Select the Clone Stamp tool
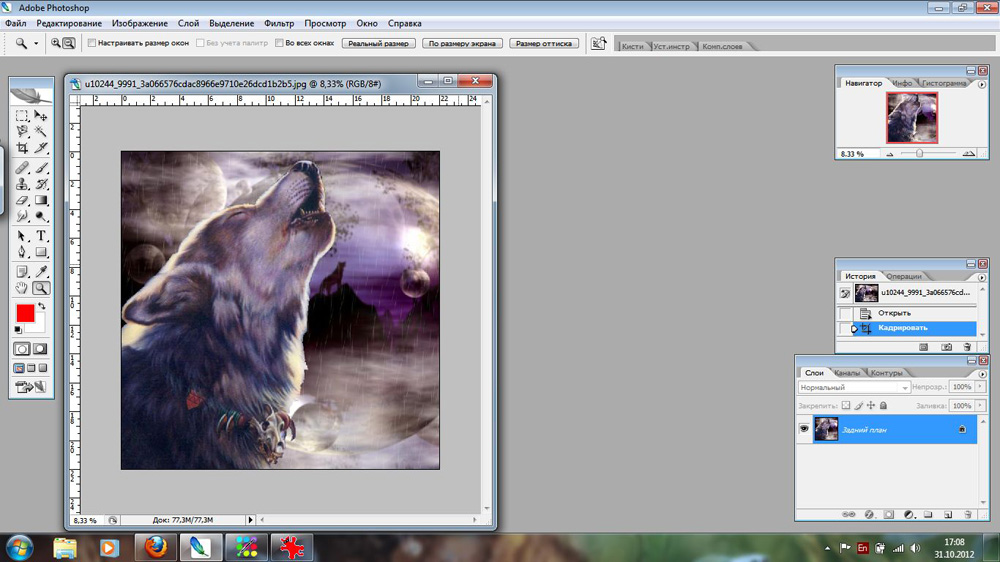1000x562 pixels. (x=22, y=184)
